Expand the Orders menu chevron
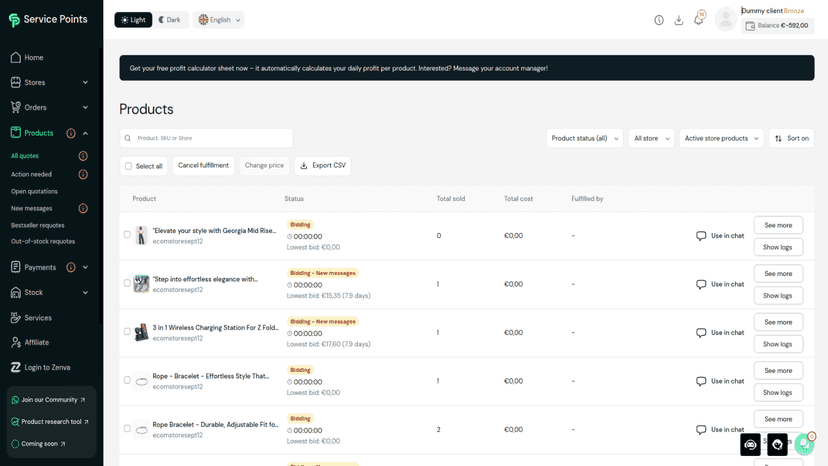 point(85,107)
